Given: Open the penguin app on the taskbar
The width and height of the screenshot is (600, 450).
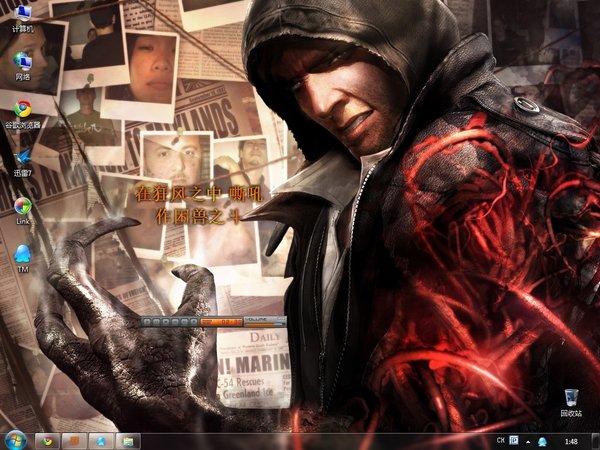Looking at the screenshot, I should click(101, 441).
